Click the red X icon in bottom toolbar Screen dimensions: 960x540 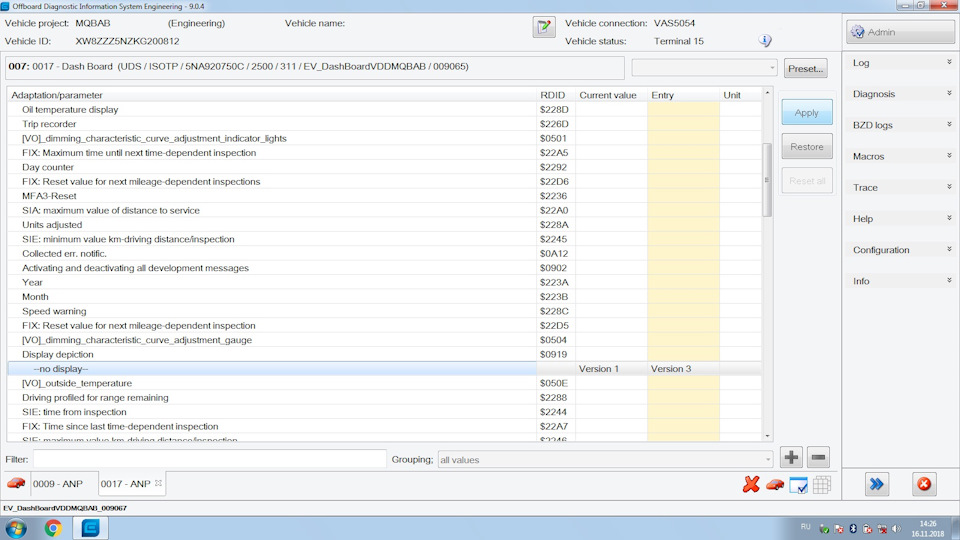[x=751, y=484]
